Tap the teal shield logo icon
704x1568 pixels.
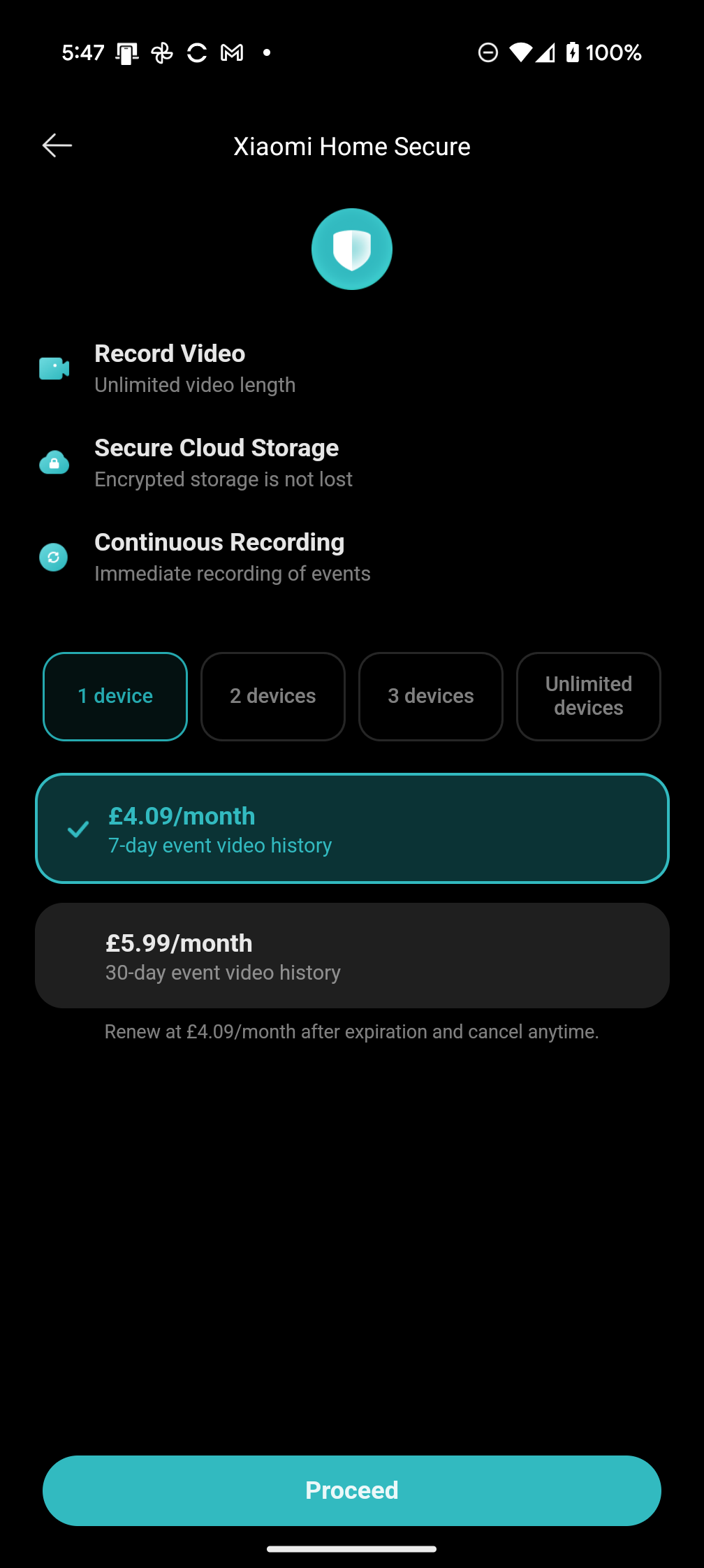coord(352,249)
